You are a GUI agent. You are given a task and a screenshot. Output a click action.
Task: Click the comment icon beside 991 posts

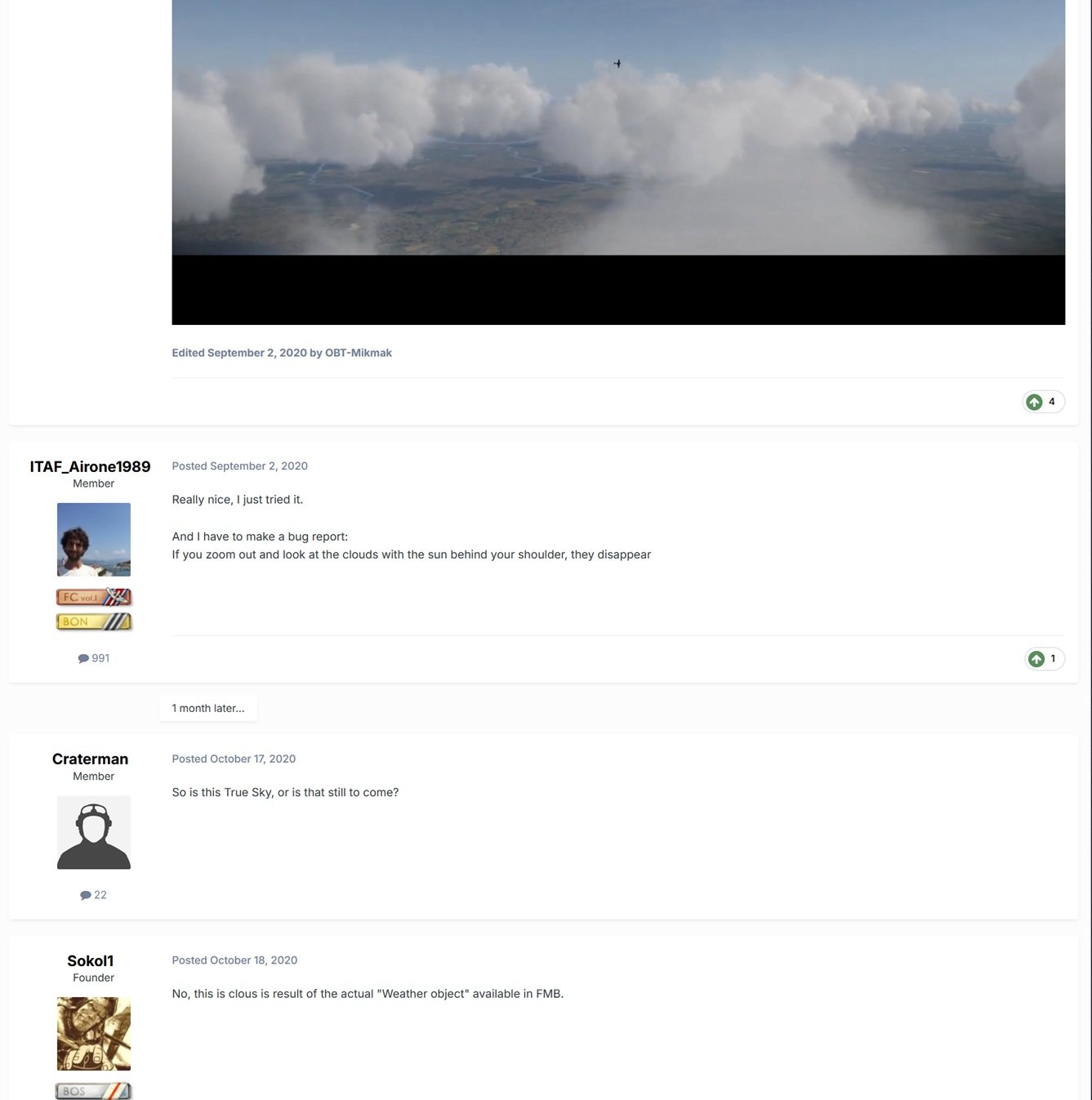pyautogui.click(x=83, y=658)
